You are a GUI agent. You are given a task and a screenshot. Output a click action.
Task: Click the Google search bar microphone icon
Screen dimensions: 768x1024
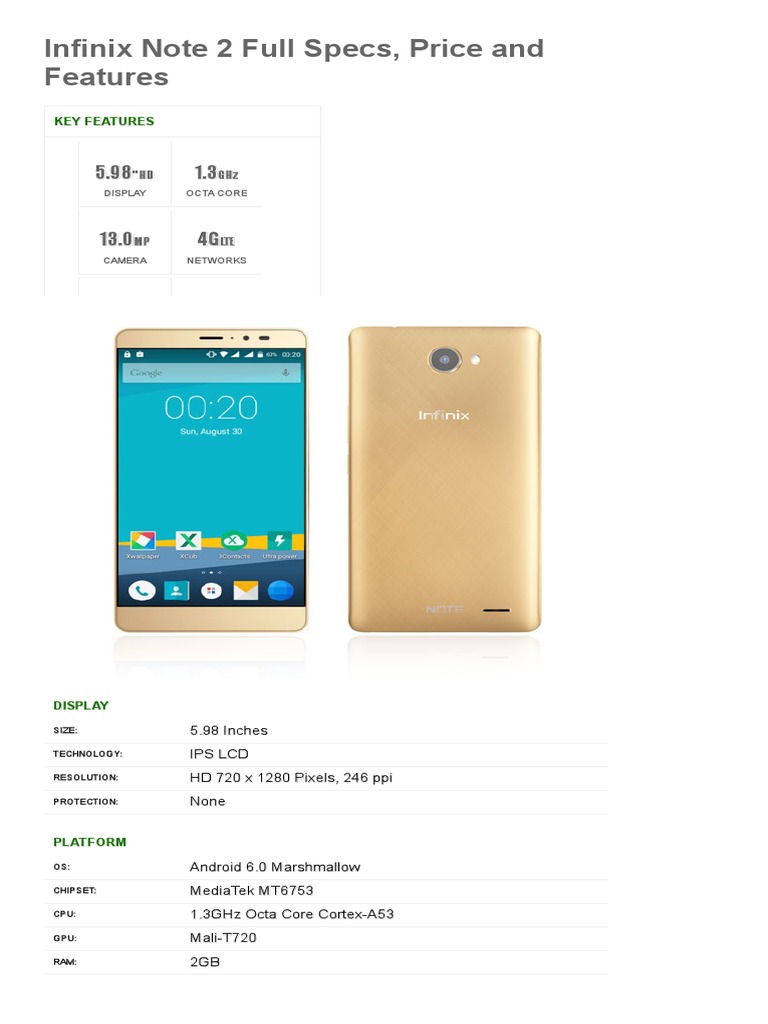pyautogui.click(x=285, y=373)
